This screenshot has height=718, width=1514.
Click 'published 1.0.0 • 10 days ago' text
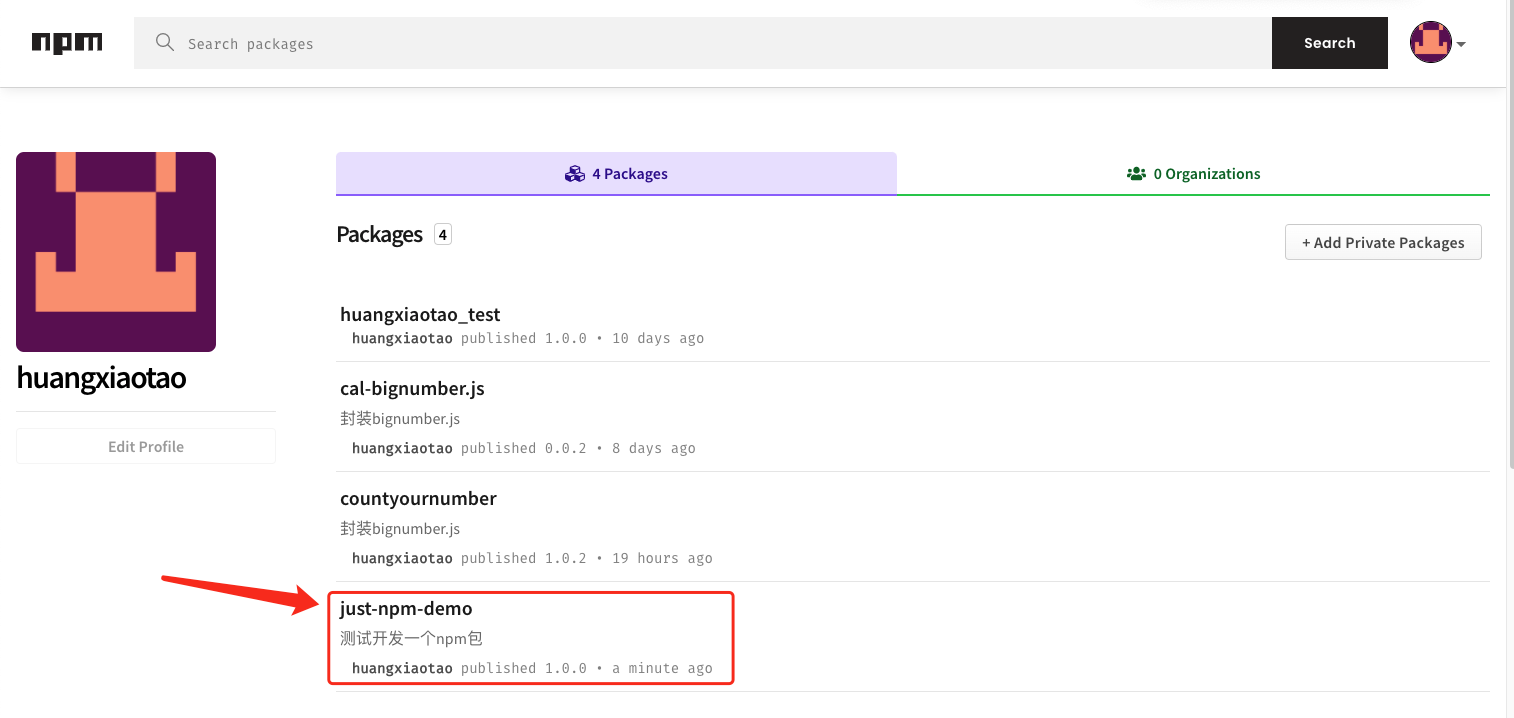pyautogui.click(x=582, y=338)
